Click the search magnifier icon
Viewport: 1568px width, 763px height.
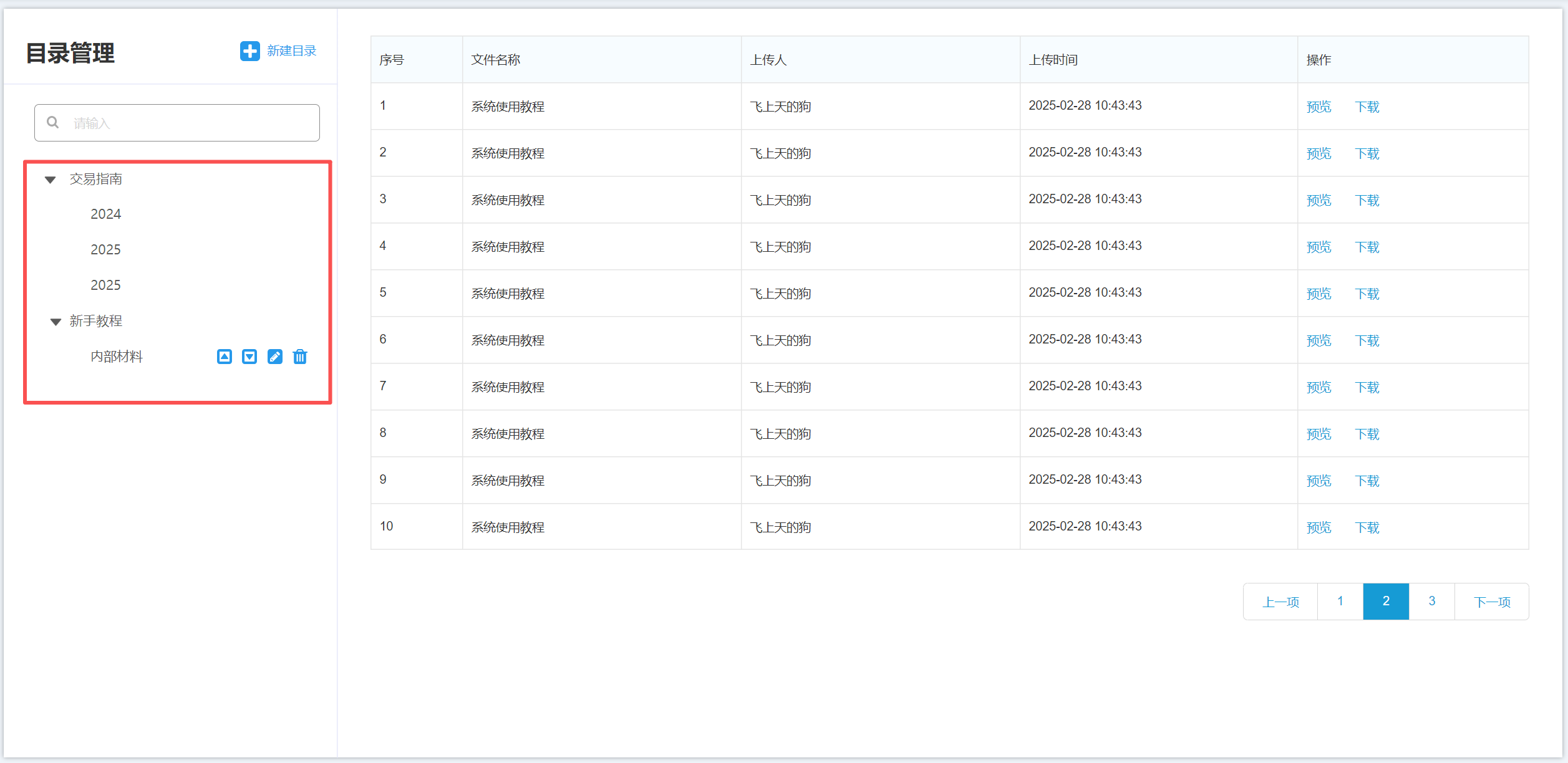(x=53, y=123)
